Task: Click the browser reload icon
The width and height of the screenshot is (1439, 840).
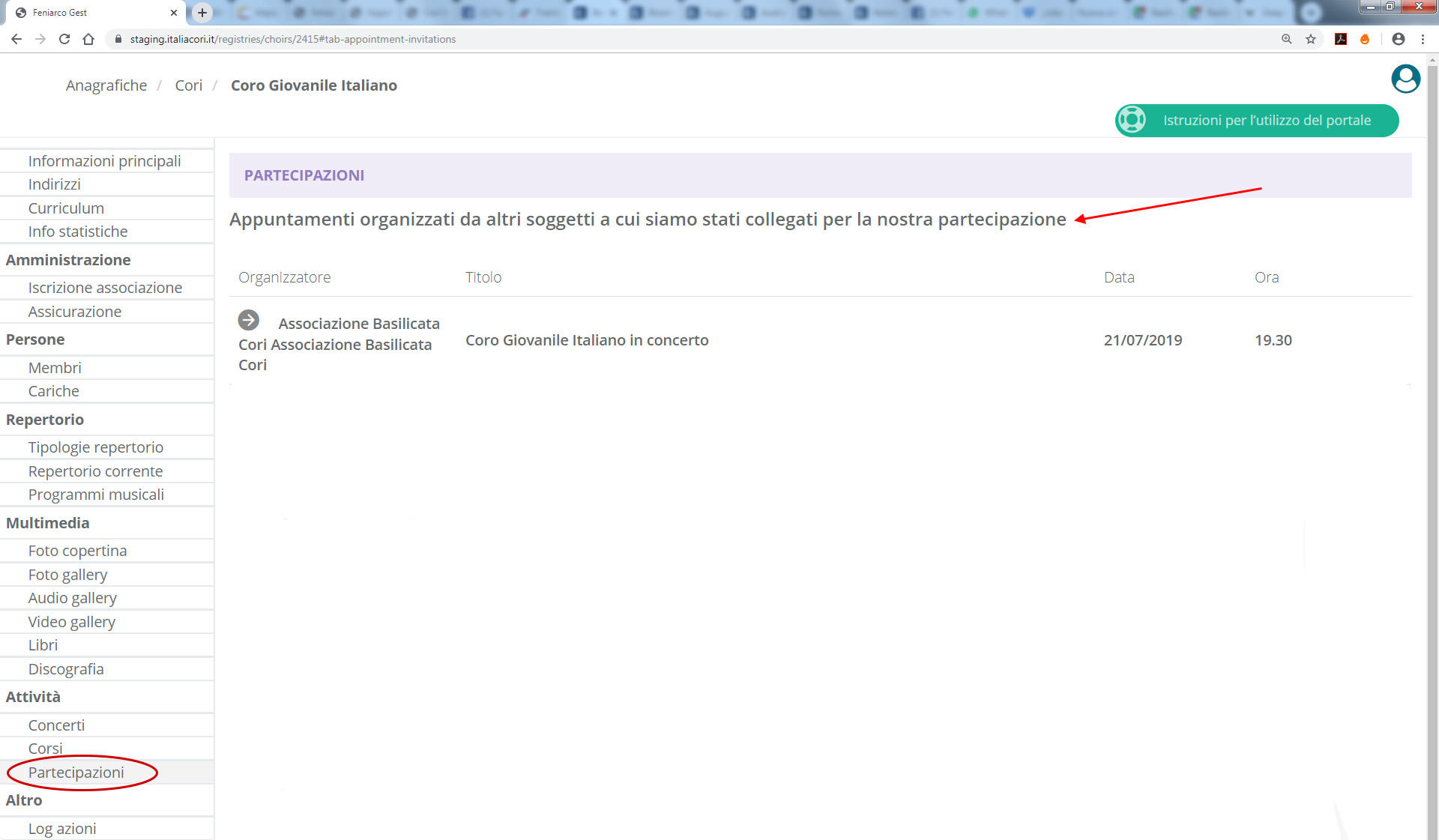Action: [64, 39]
